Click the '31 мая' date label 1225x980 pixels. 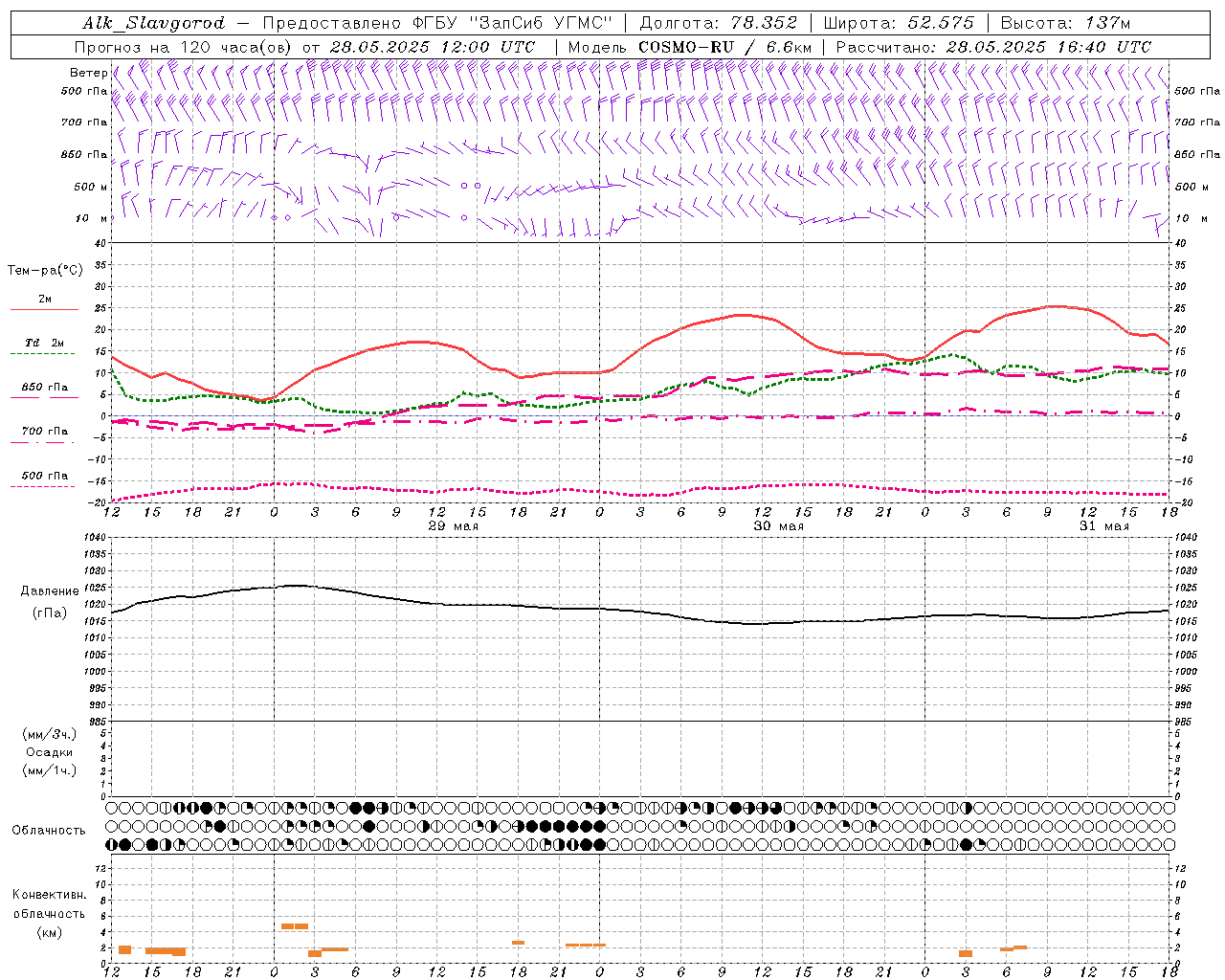point(1104,526)
